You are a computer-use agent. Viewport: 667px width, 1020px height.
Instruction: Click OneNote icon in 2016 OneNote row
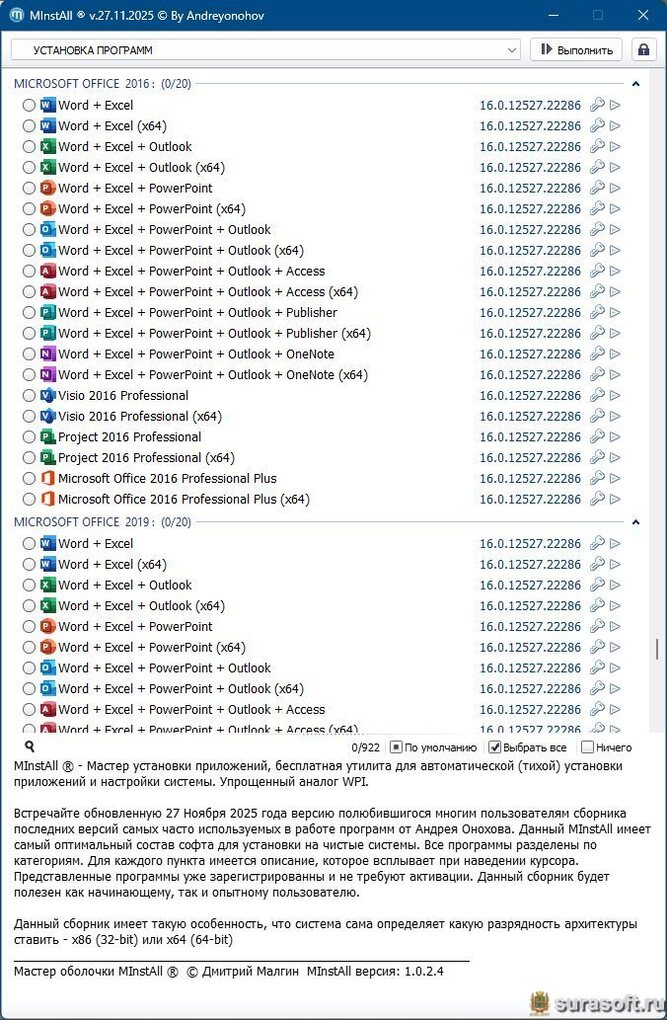pyautogui.click(x=48, y=355)
